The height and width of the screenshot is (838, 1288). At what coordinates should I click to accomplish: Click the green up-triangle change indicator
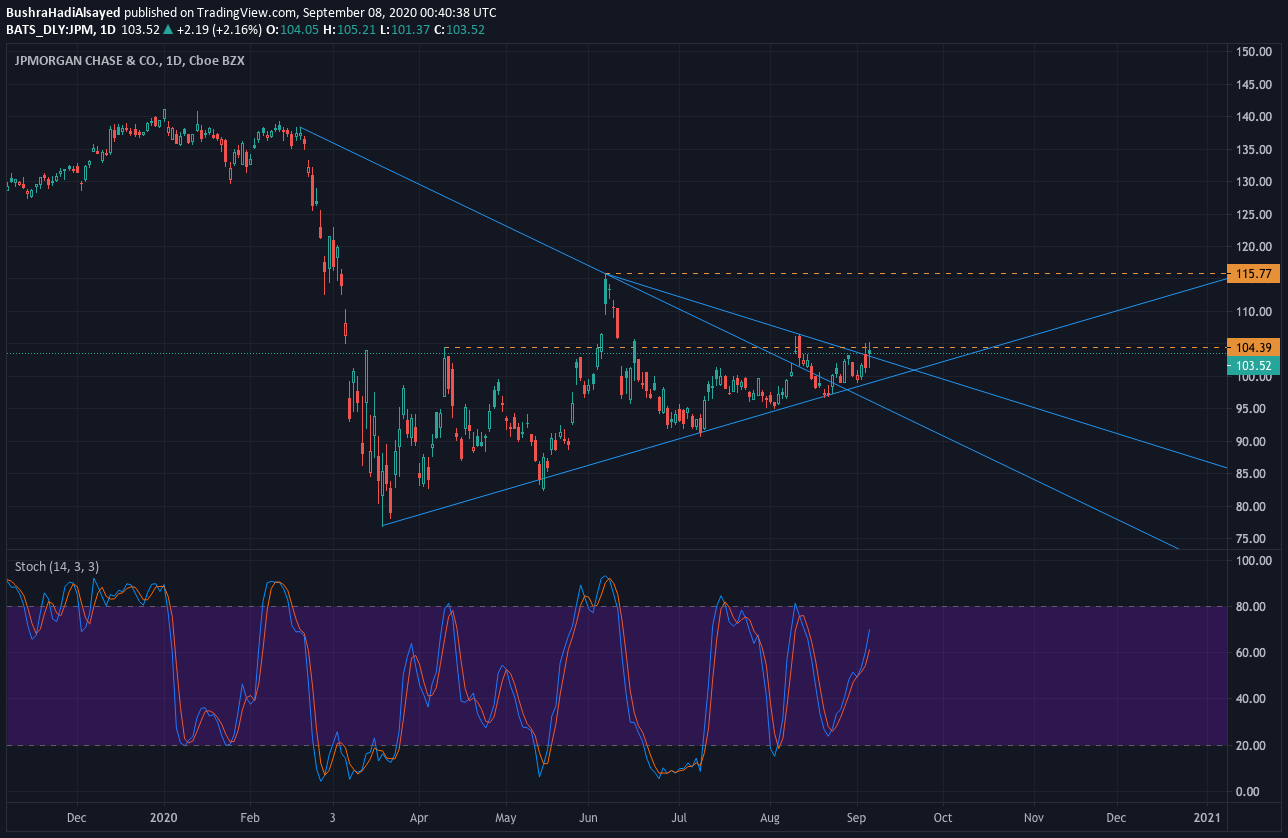(168, 30)
